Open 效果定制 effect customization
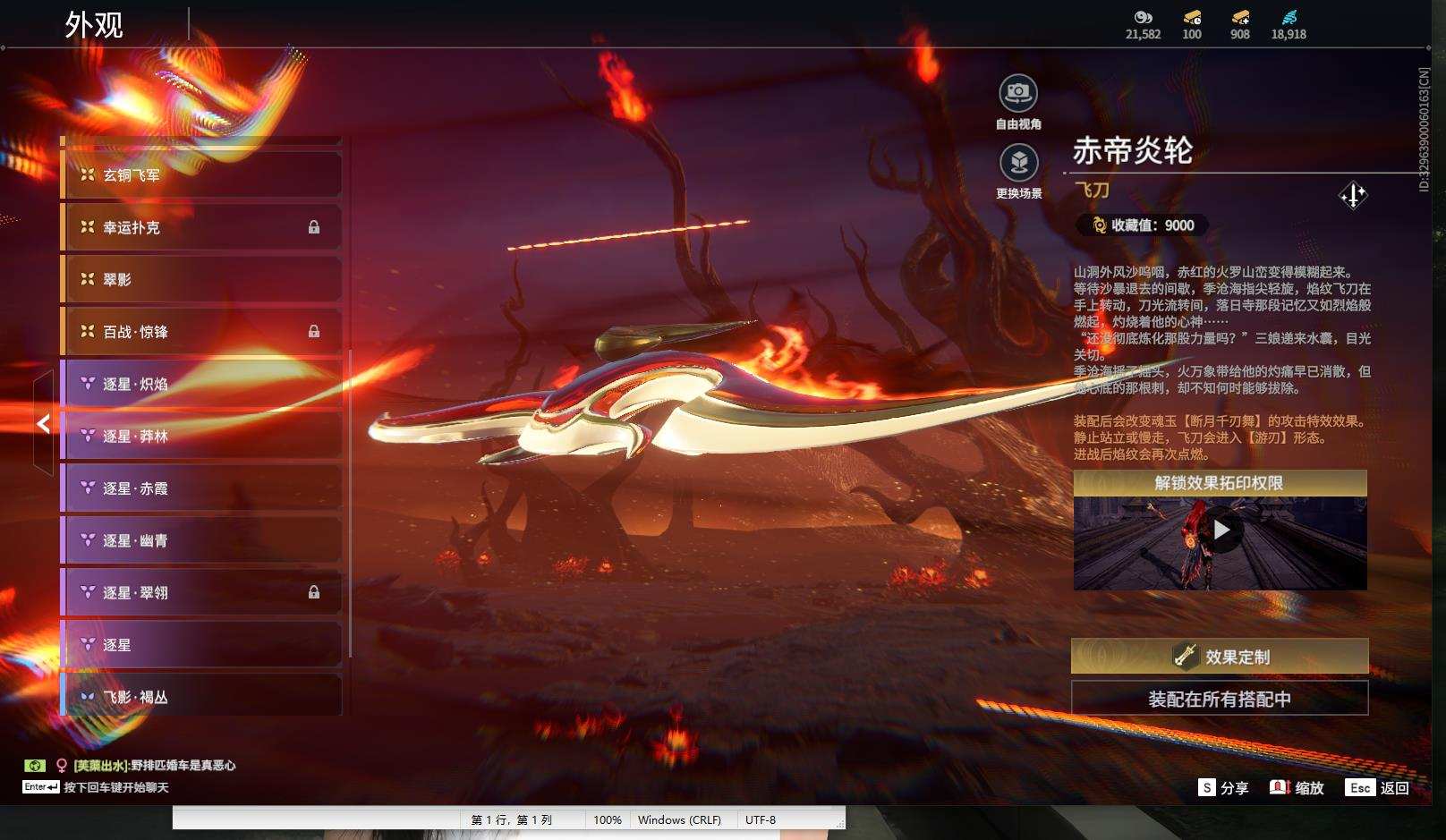 (x=1220, y=656)
